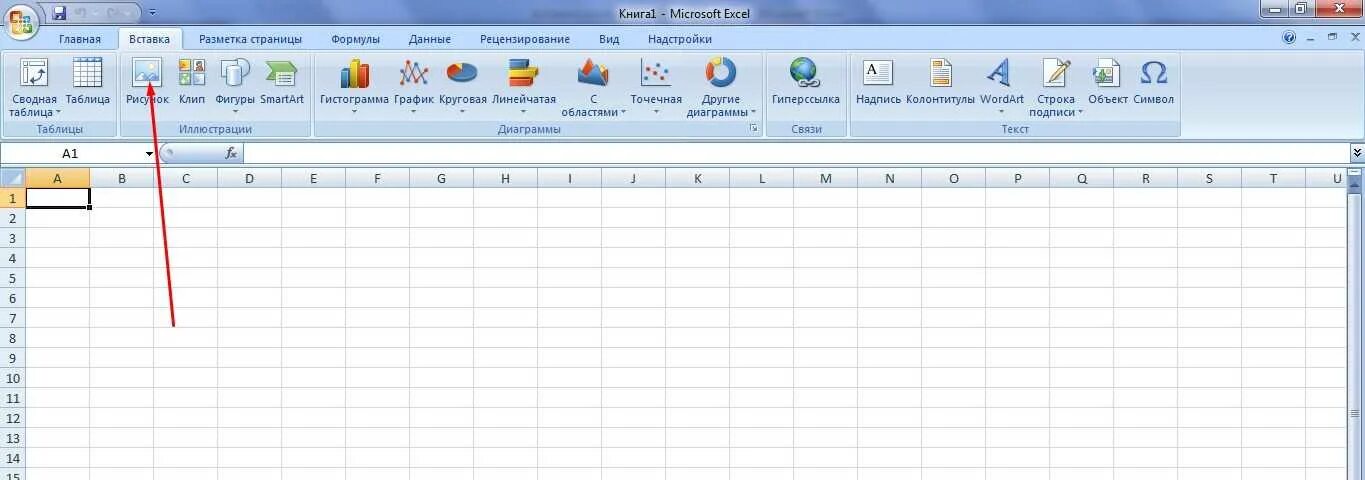The image size is (1365, 480).
Task: Open the Символ omega icon
Action: coord(1153,74)
